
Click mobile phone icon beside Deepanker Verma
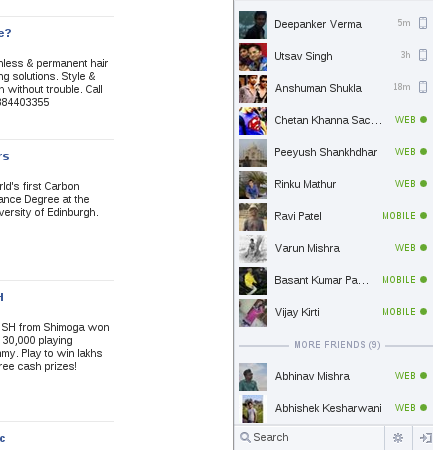(423, 23)
